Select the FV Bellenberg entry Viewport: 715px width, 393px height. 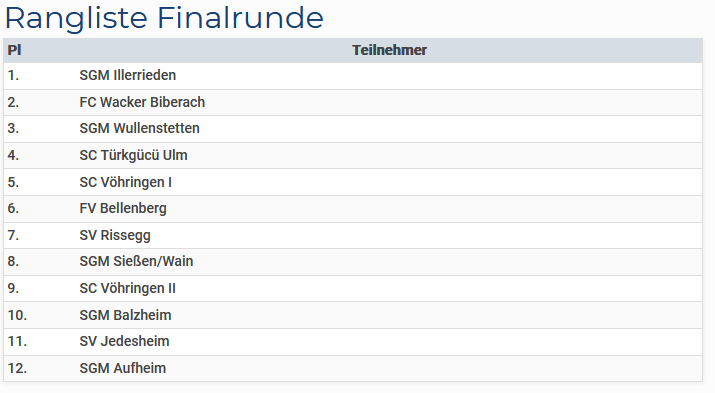pyautogui.click(x=123, y=208)
